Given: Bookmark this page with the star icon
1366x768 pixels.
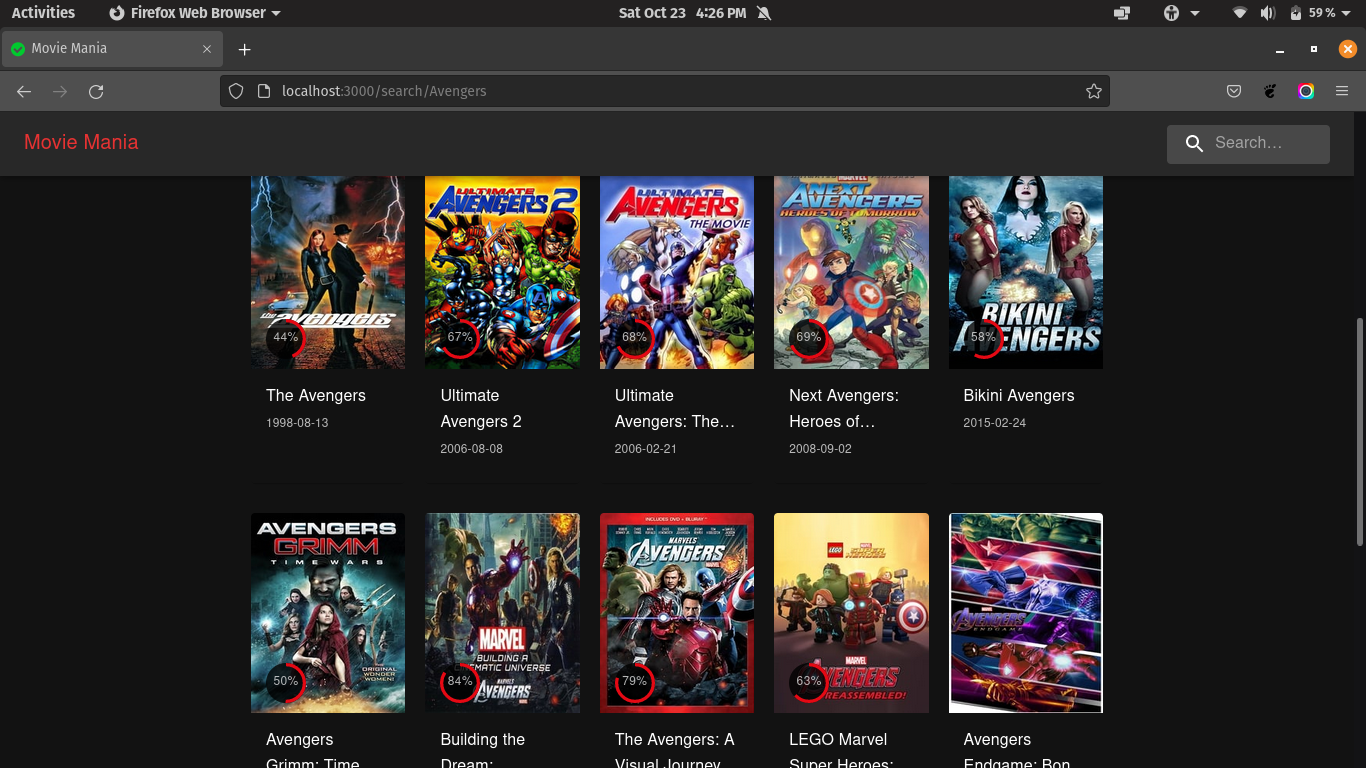Looking at the screenshot, I should (x=1094, y=91).
